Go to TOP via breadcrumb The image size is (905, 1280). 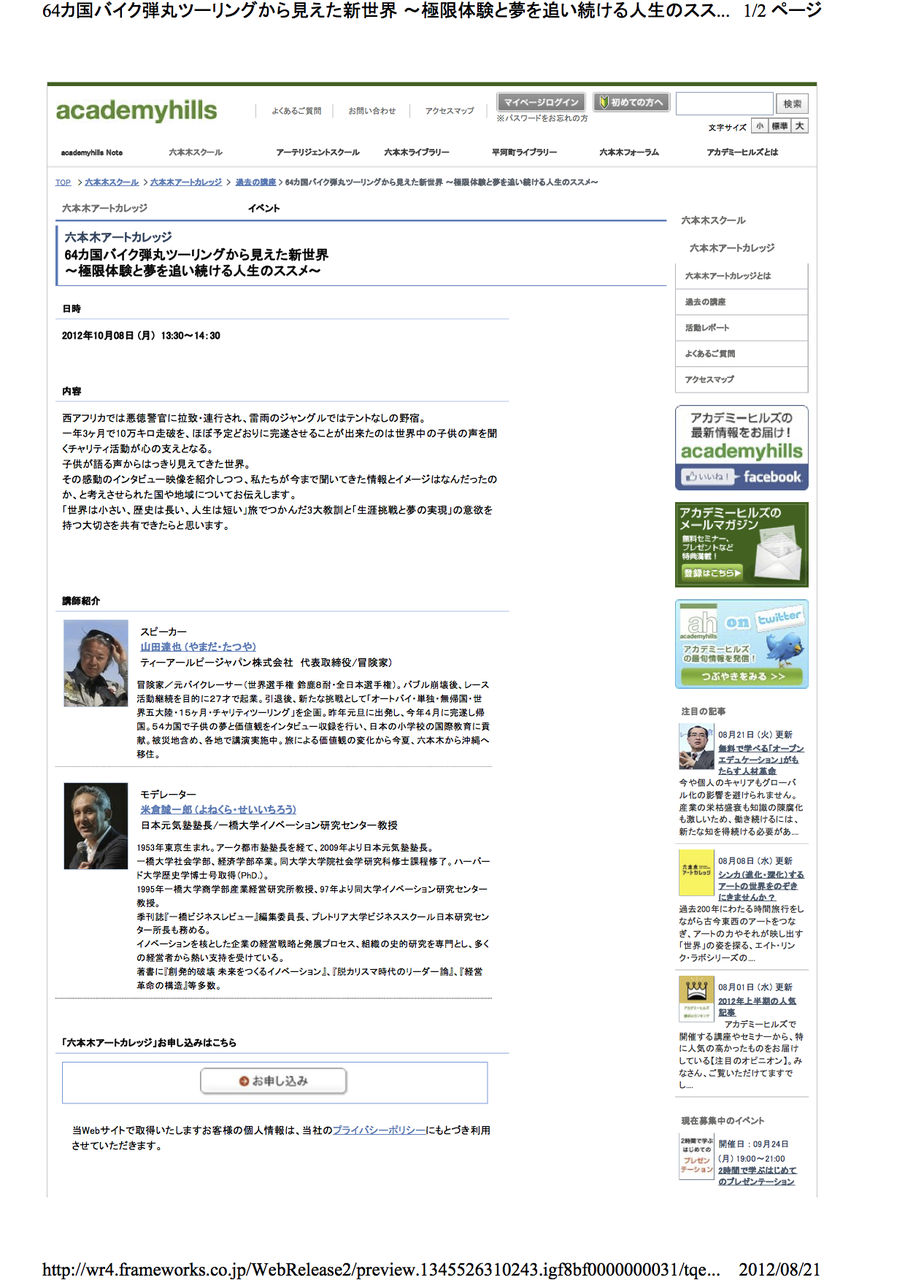coord(63,183)
